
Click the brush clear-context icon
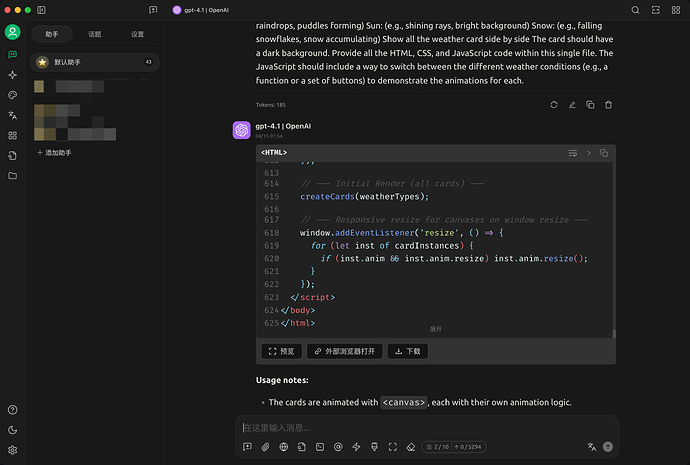click(374, 447)
